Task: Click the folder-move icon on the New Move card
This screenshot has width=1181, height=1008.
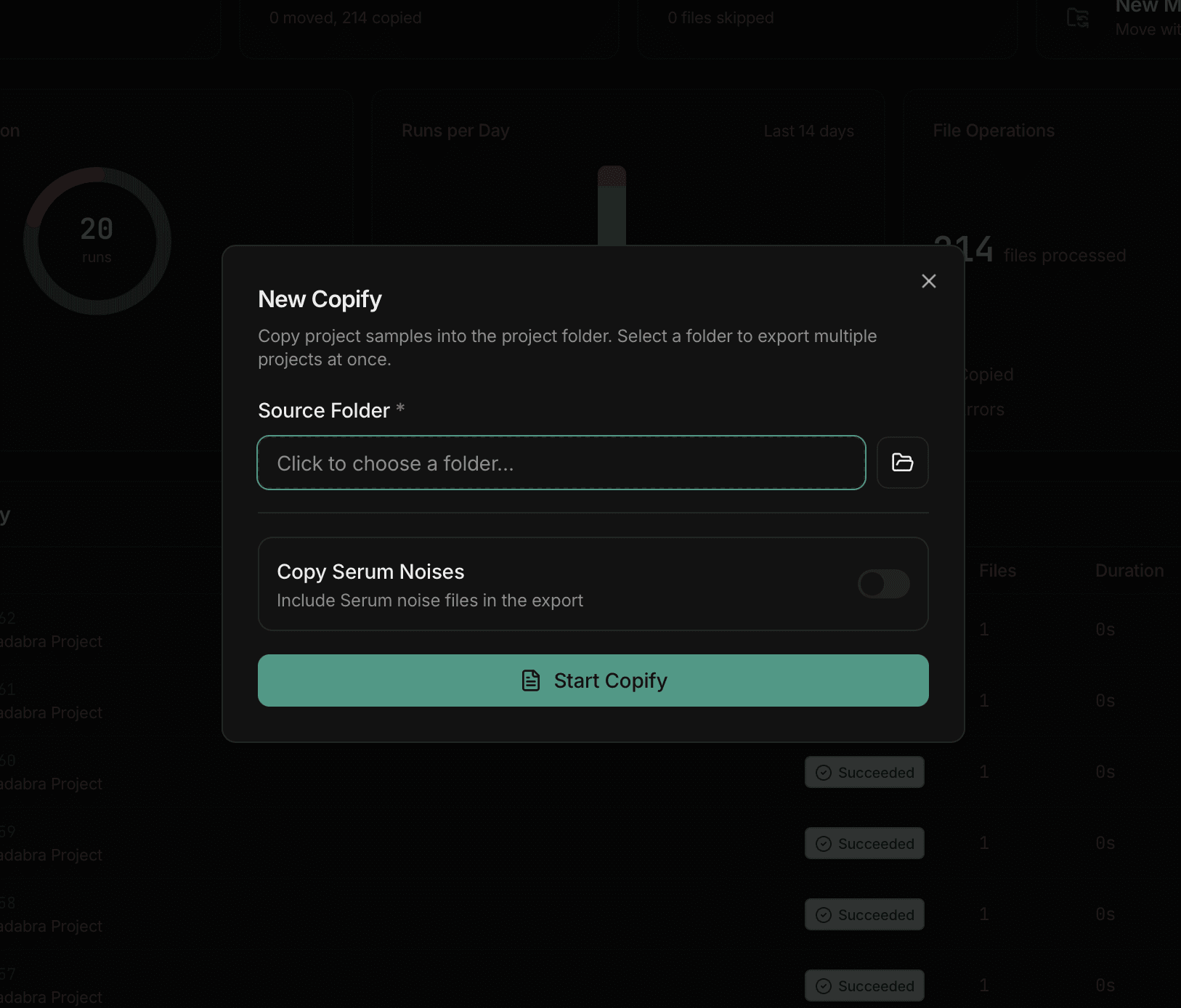Action: (x=1078, y=18)
